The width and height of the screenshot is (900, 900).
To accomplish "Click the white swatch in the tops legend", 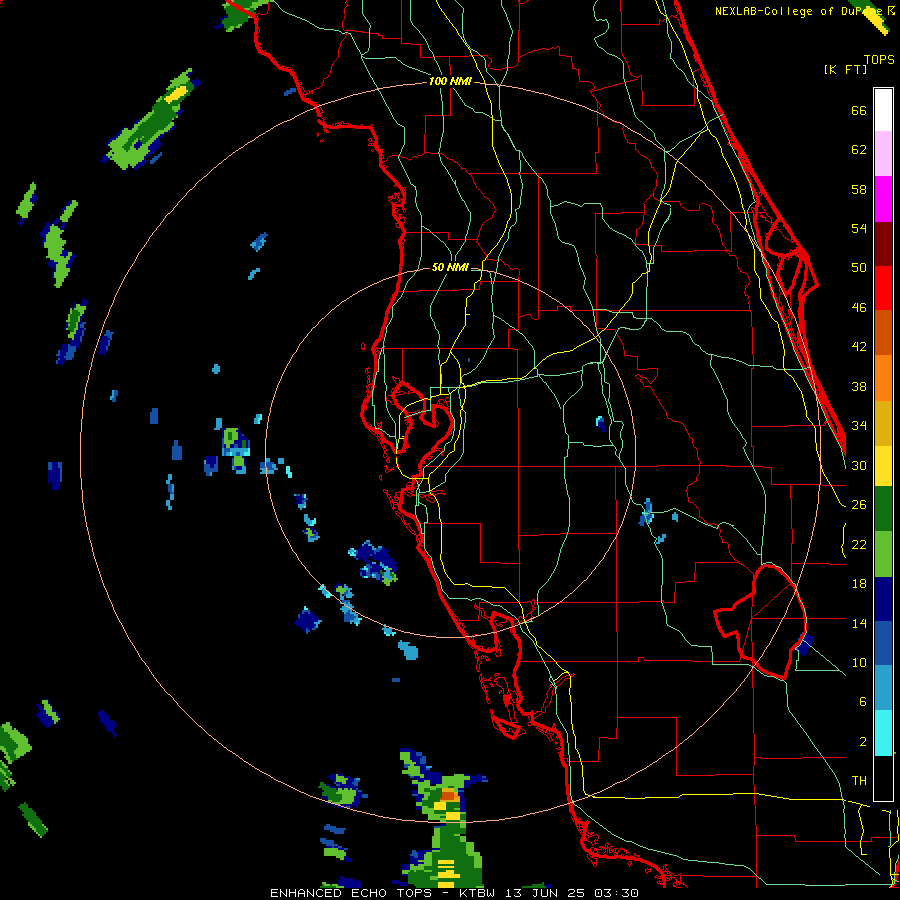I will (883, 110).
